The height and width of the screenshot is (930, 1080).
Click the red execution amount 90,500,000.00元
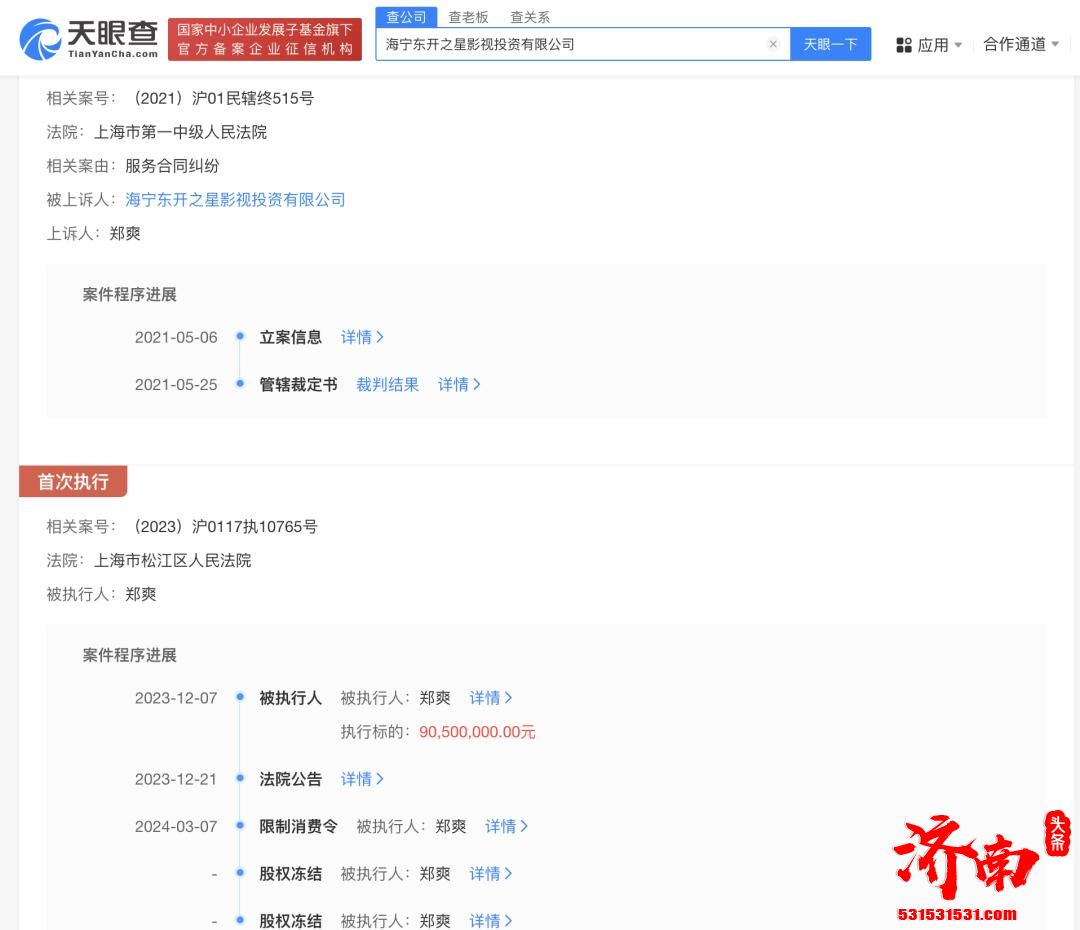477,732
